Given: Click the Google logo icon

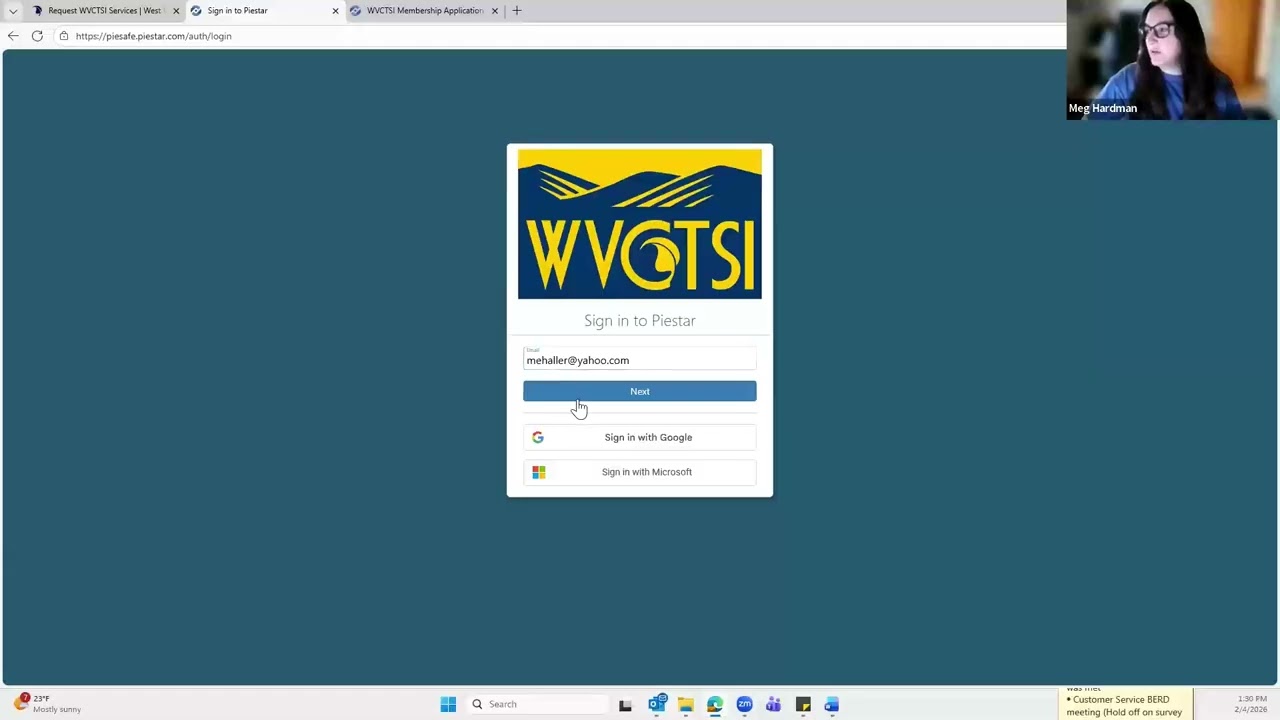Looking at the screenshot, I should click(538, 437).
